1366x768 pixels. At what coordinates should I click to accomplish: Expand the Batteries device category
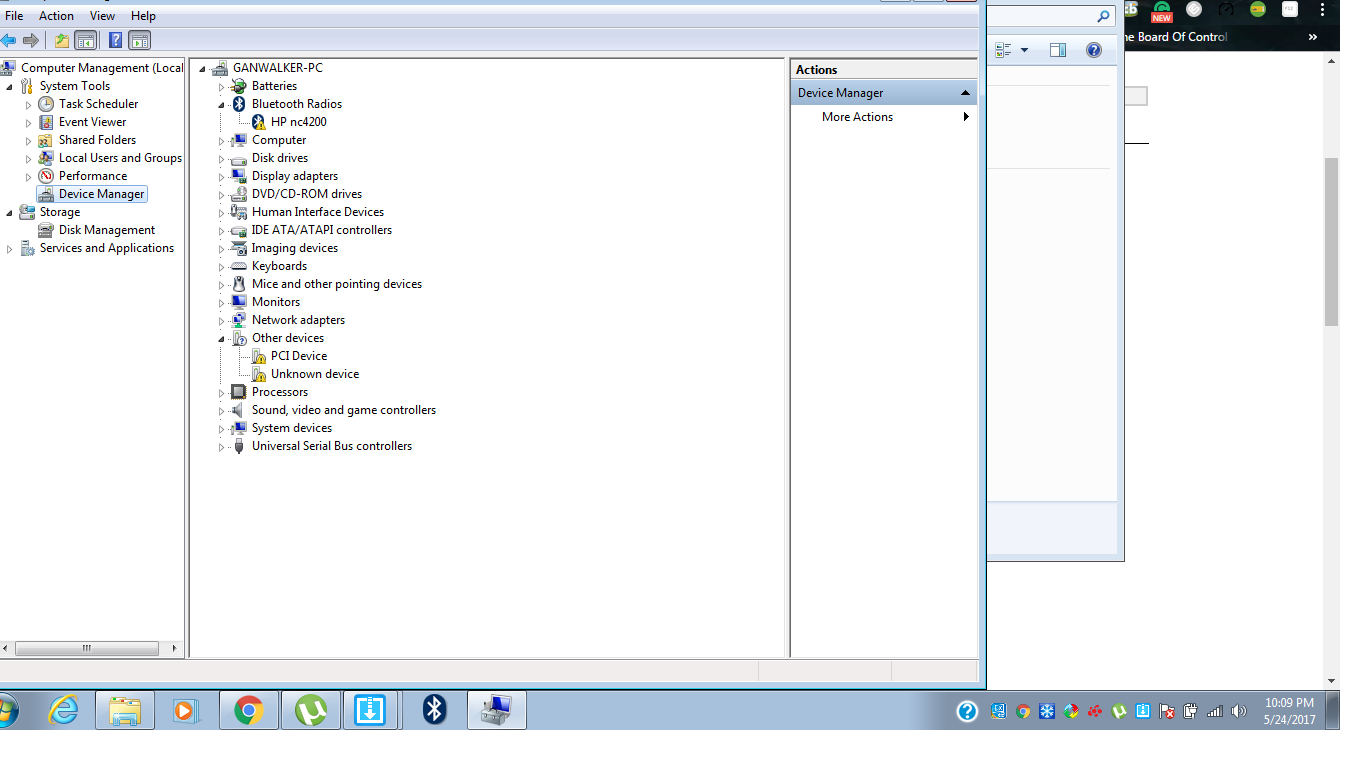point(222,86)
